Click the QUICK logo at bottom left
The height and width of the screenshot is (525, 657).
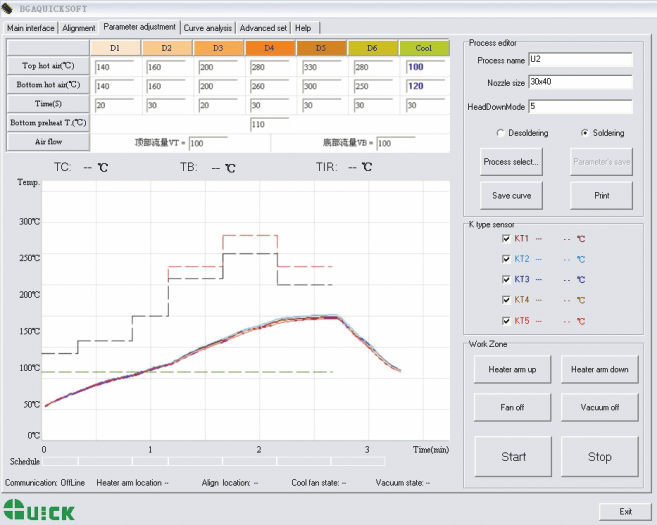pos(39,511)
